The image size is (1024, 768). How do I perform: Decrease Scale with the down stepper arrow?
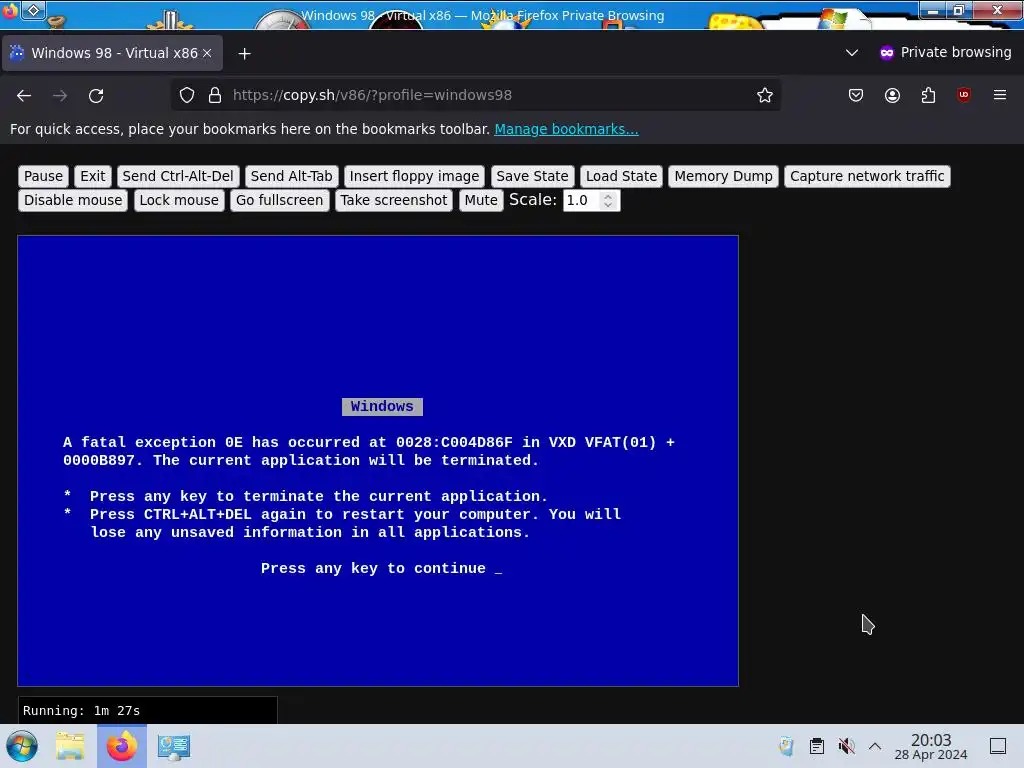608,205
